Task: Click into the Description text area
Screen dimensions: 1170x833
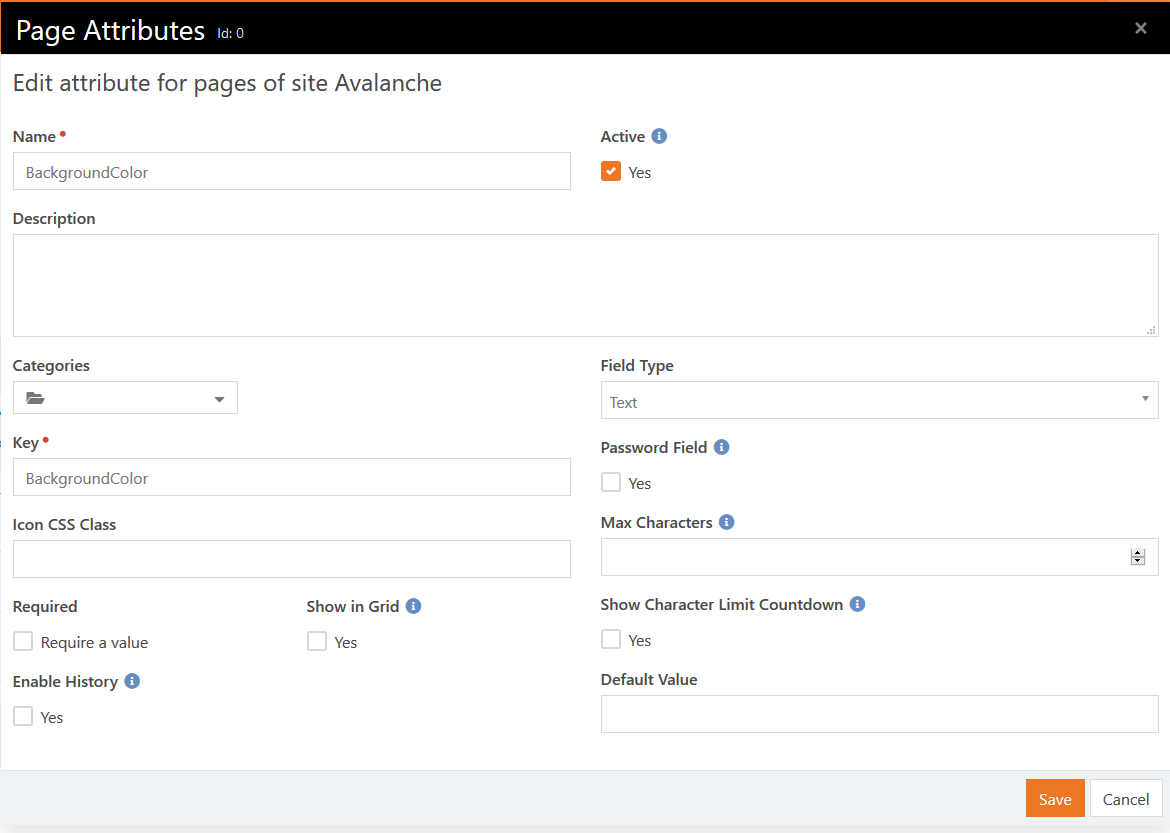Action: [585, 285]
